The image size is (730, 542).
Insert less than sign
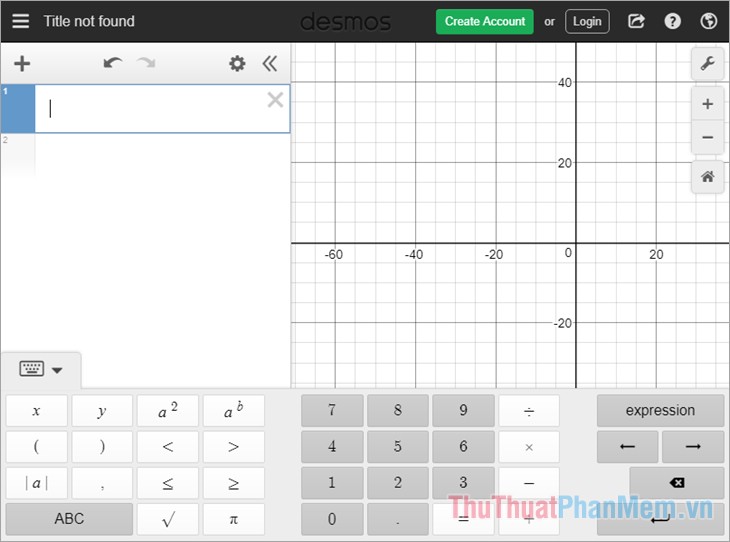(x=168, y=447)
